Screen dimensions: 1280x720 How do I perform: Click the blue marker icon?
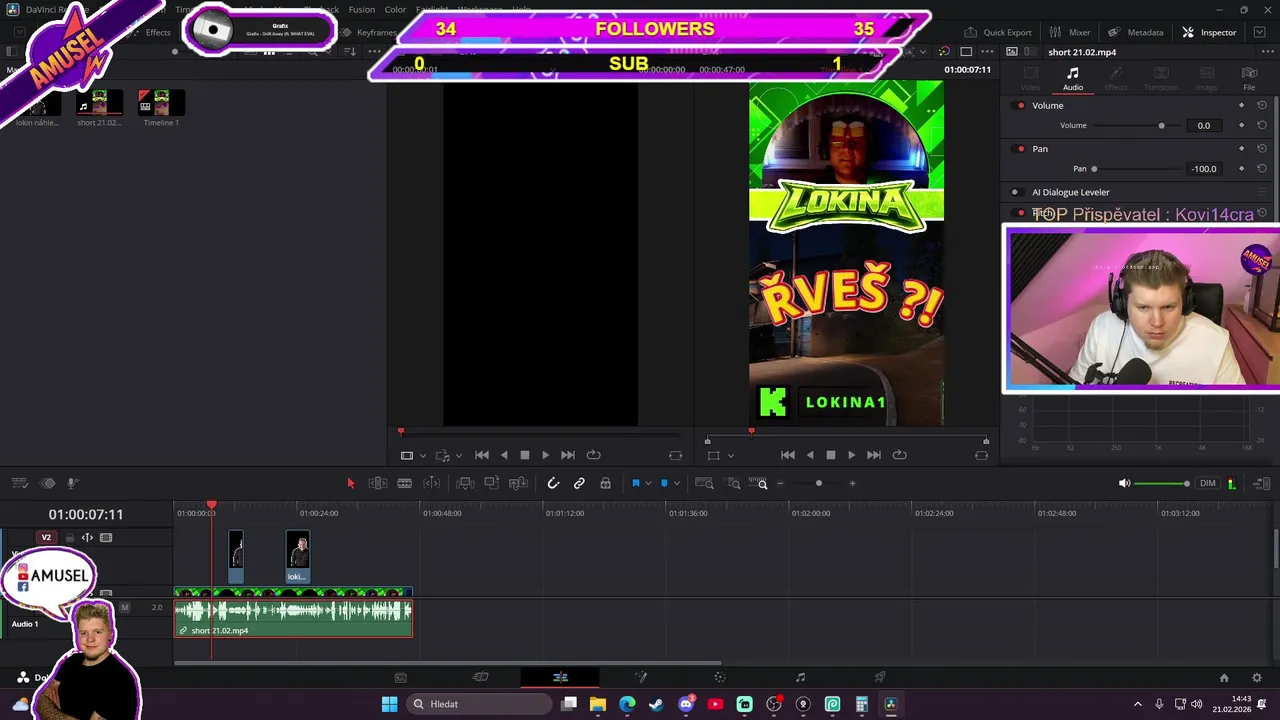[x=664, y=484]
